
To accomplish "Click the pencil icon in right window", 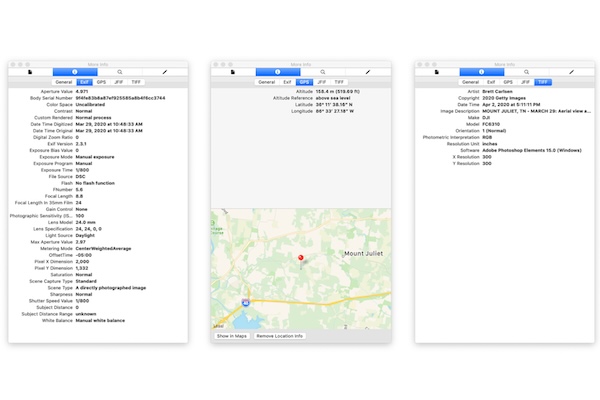I will [571, 72].
